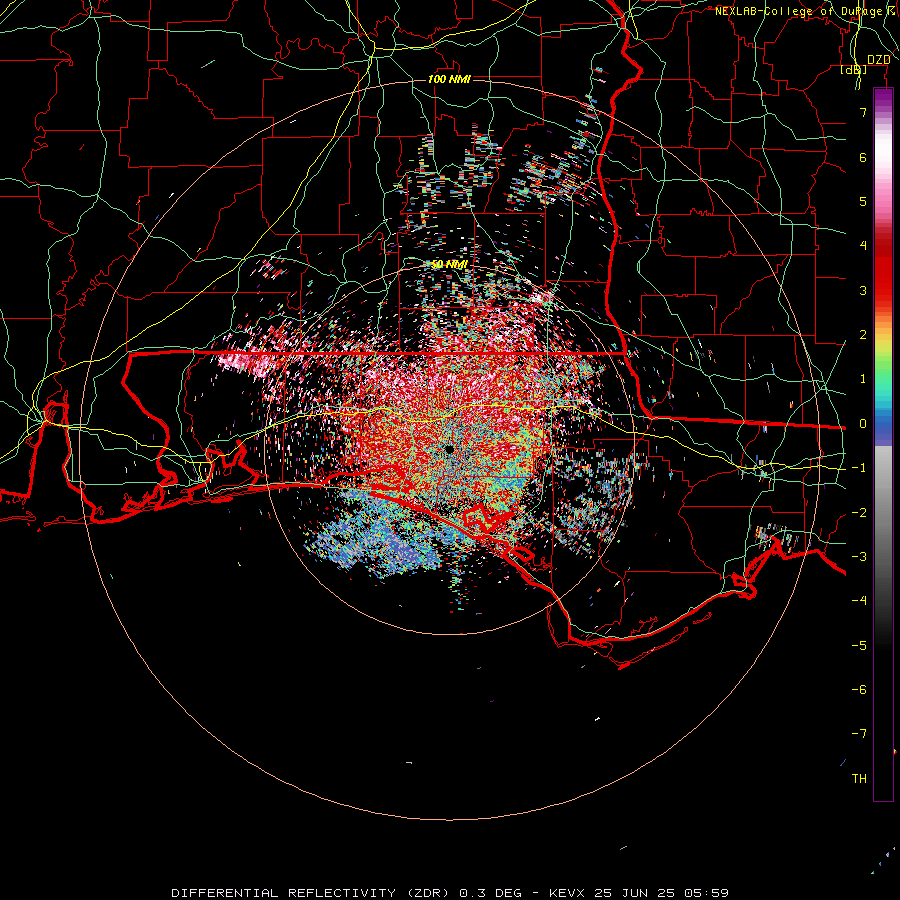This screenshot has width=900, height=900.
Task: Click the -4 value on color scale
Action: coord(859,601)
